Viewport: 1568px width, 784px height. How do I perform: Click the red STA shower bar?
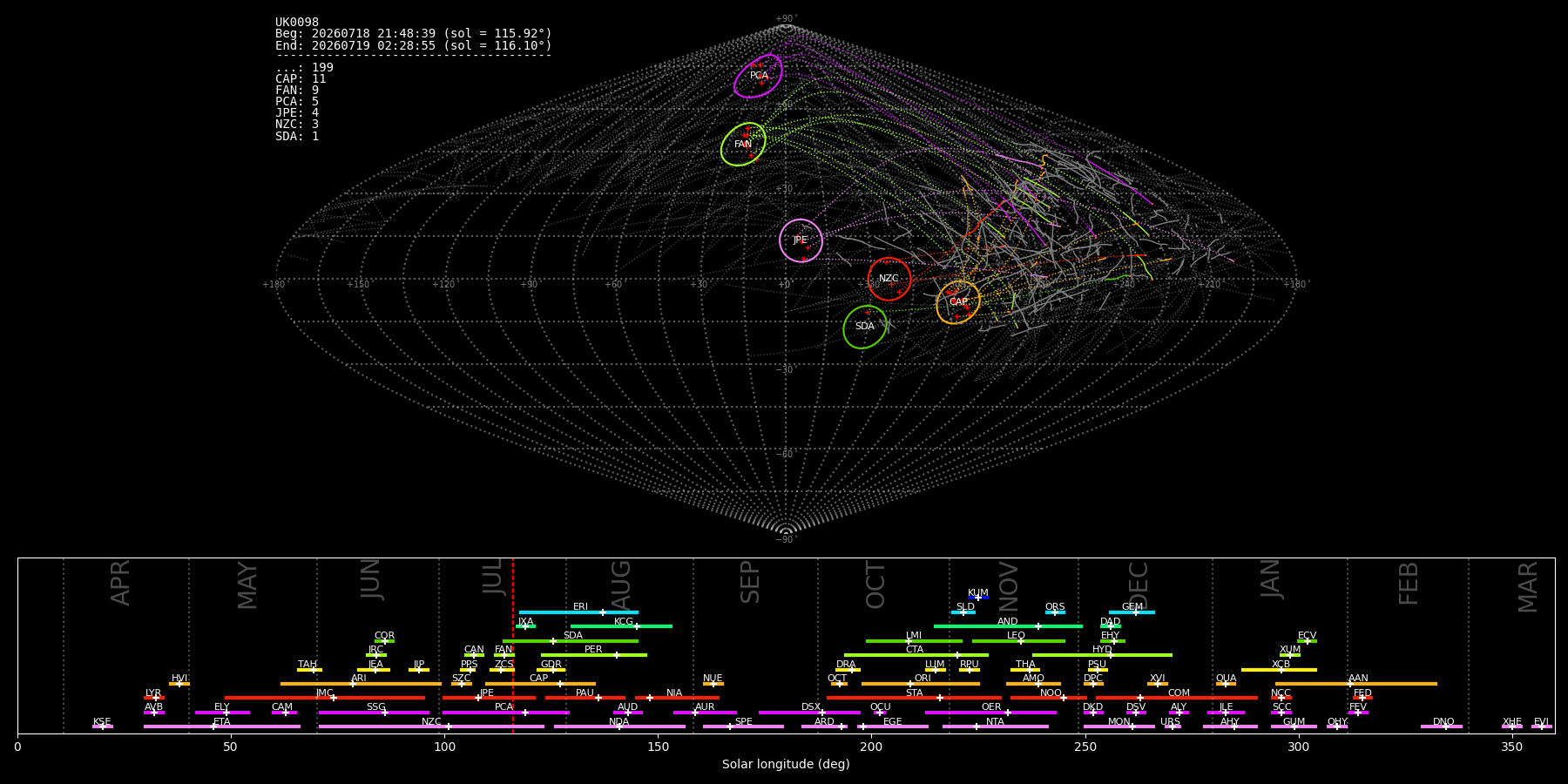914,698
